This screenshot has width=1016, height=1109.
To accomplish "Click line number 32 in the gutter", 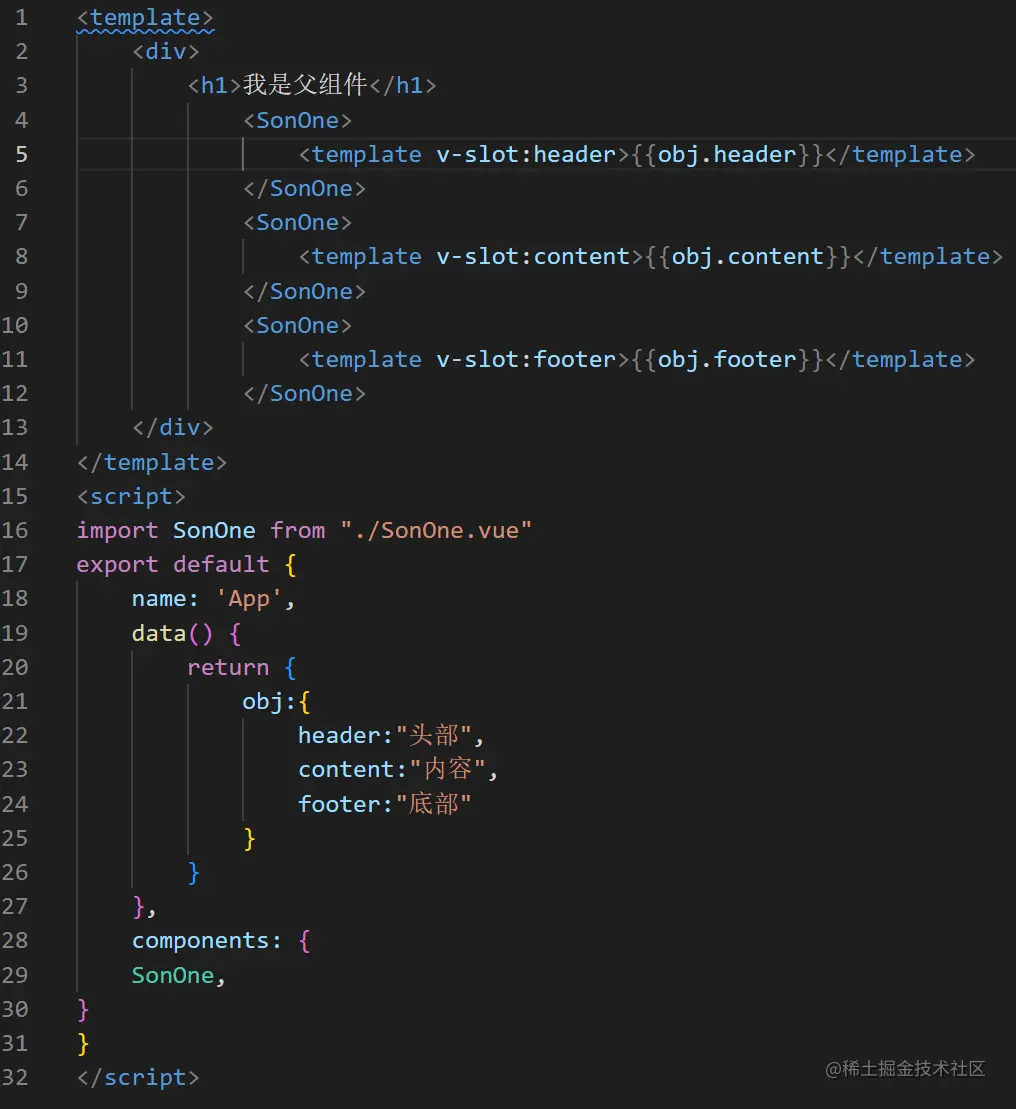I will click(x=15, y=1077).
